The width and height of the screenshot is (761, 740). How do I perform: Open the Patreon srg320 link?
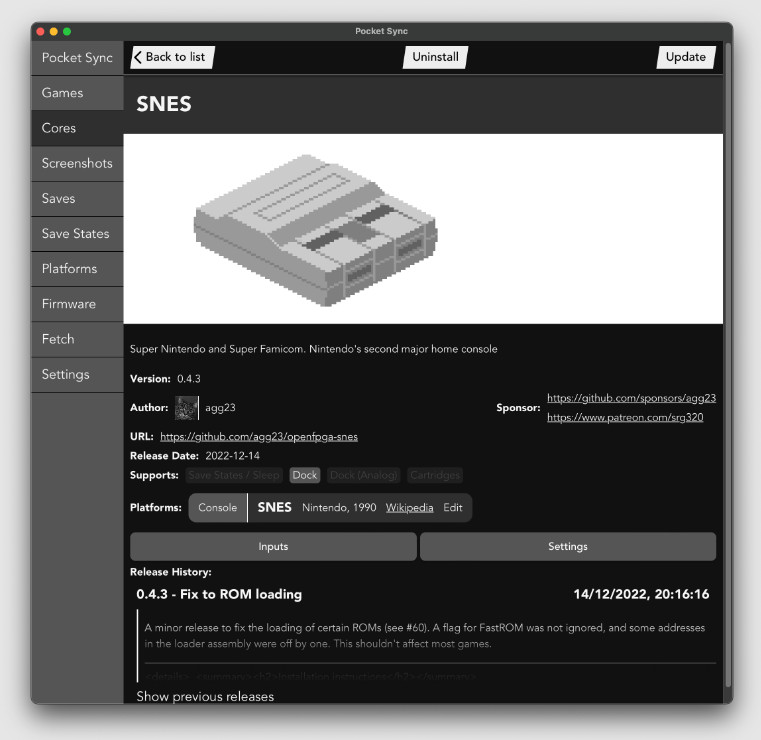pos(625,417)
